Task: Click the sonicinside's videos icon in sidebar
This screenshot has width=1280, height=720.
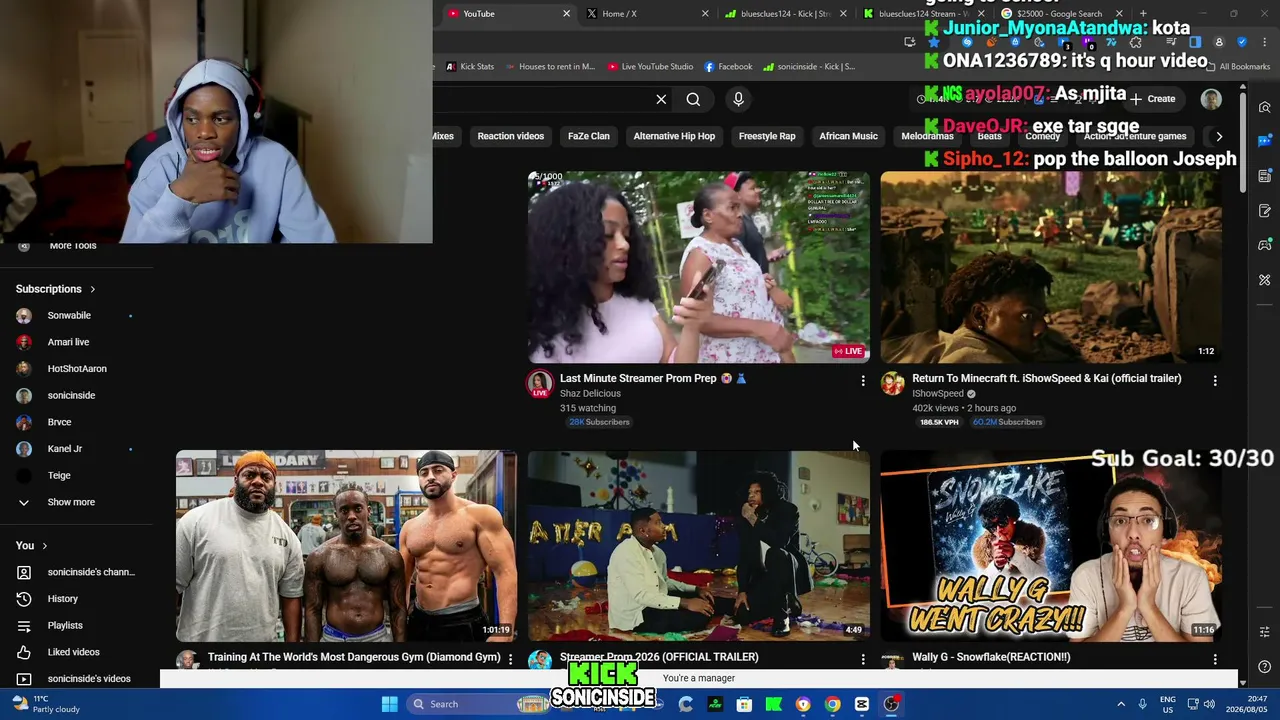Action: (x=24, y=679)
